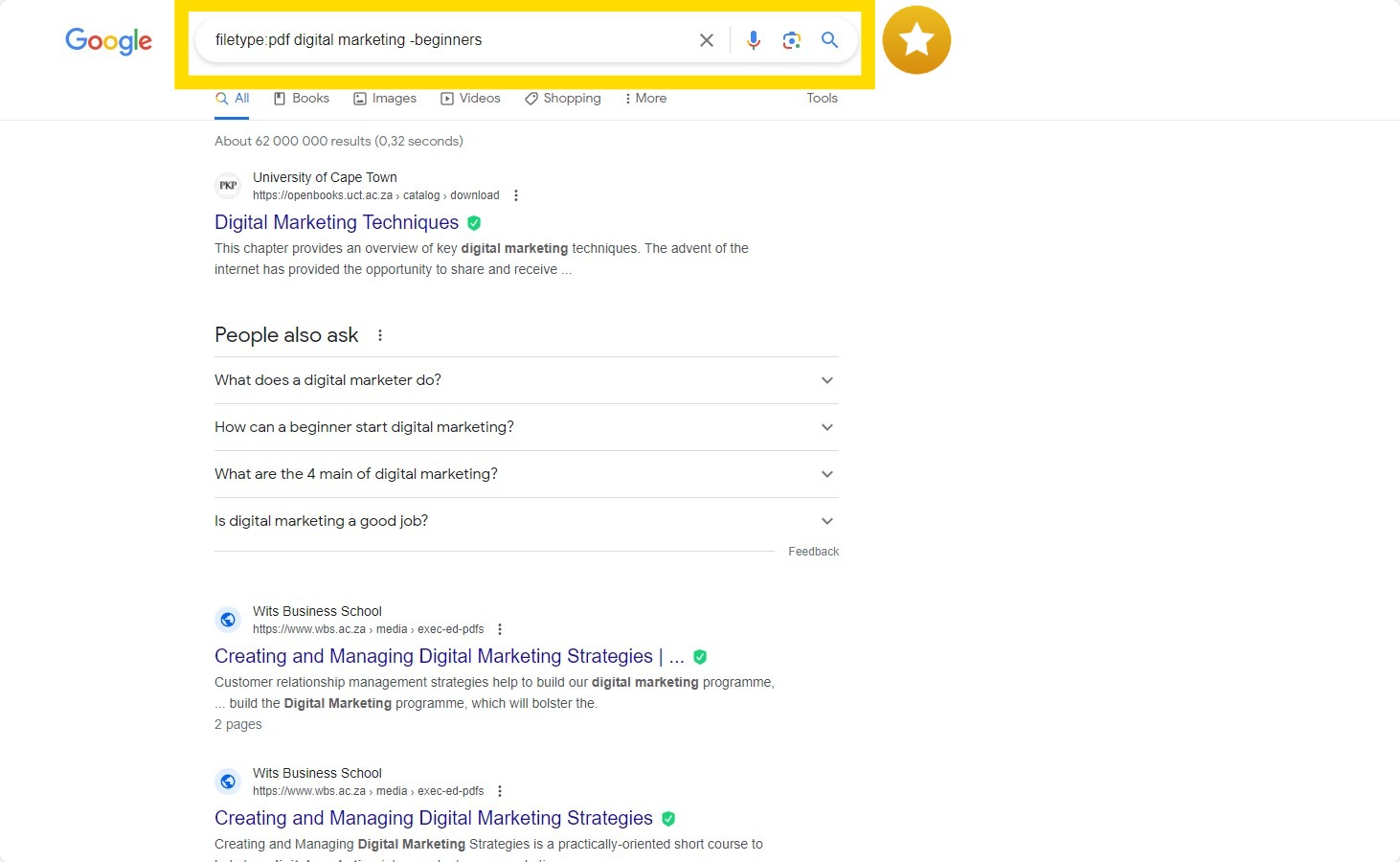This screenshot has height=862, width=1400.
Task: Click verified shield beside second Strategies title
Action: pyautogui.click(x=668, y=819)
